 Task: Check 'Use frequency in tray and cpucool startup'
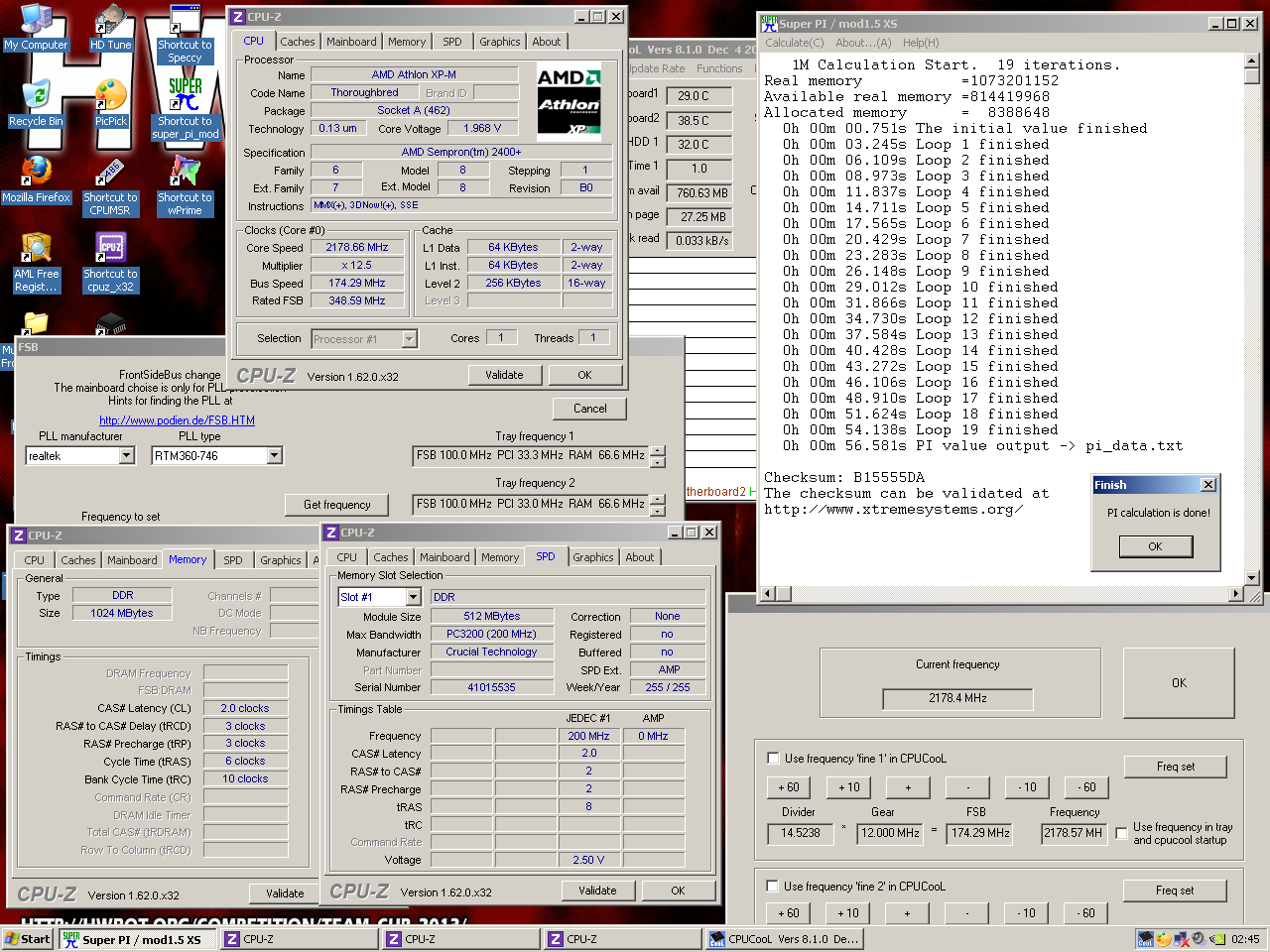point(1121,834)
